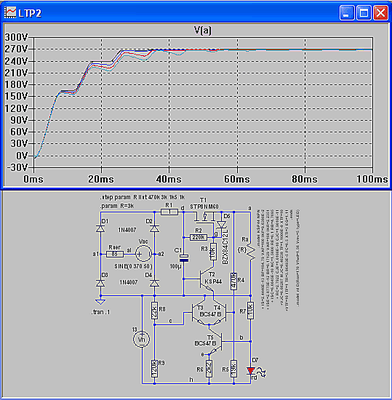Click capacitor C1 100µ
Screen dimensions: 392x400
click(184, 258)
